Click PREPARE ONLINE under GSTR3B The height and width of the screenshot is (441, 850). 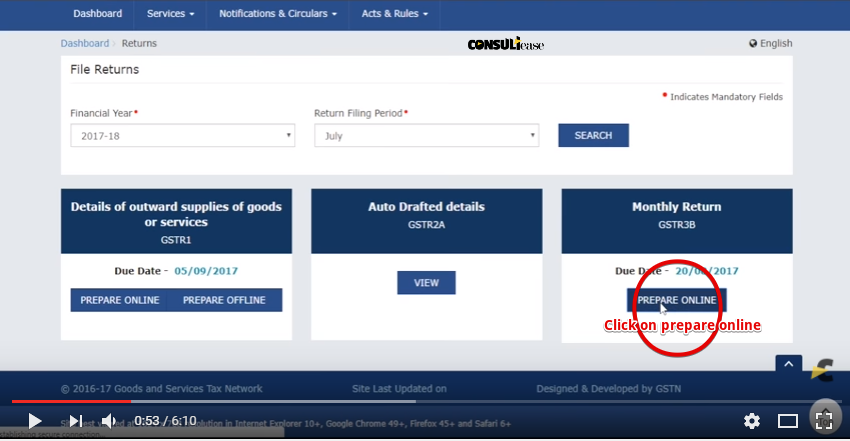pos(677,300)
